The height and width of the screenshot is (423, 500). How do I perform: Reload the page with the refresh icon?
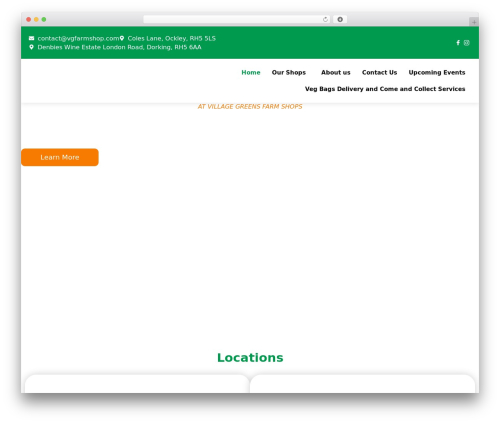(325, 19)
